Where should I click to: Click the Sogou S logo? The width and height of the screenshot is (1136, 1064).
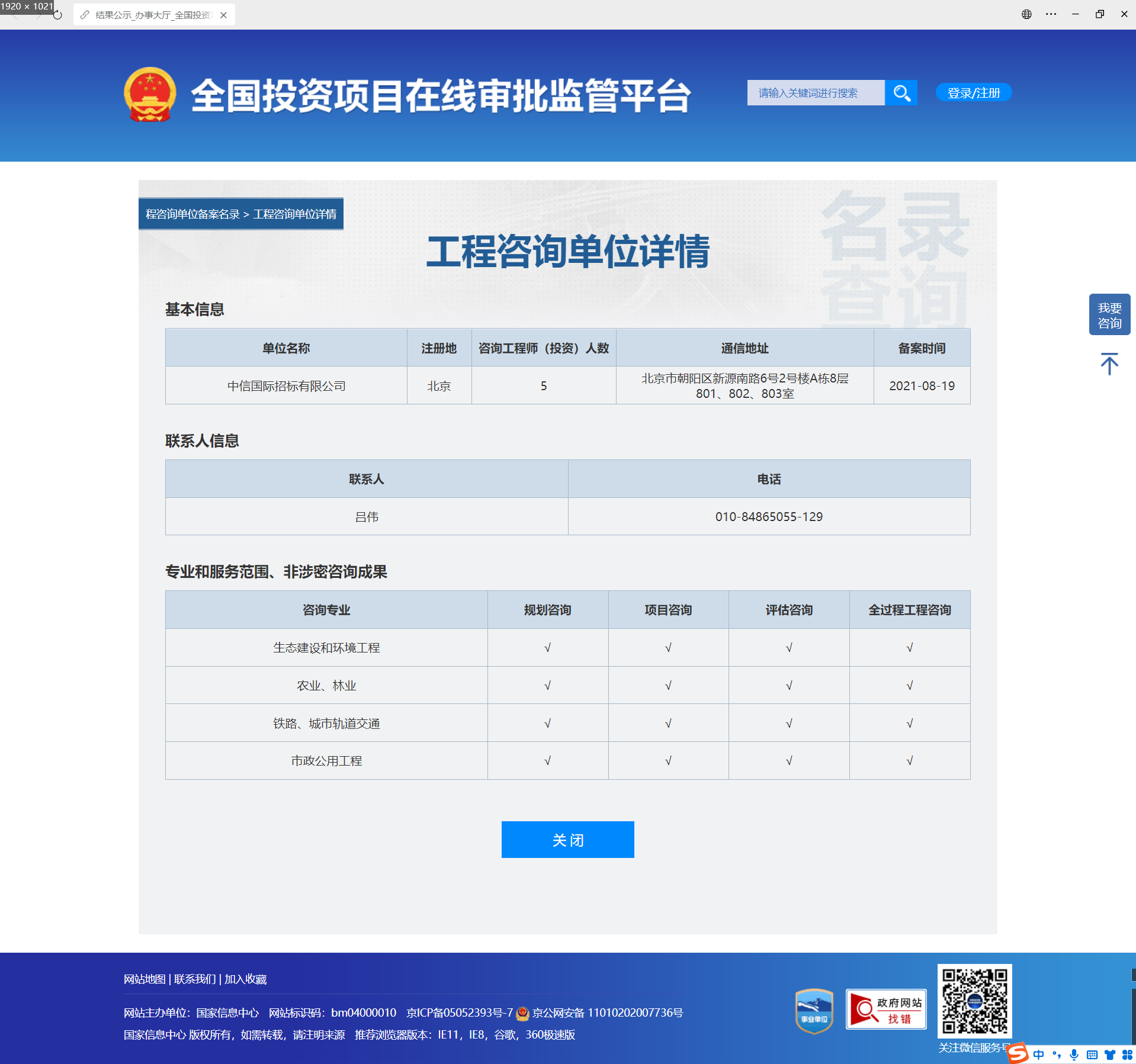(x=1016, y=1053)
